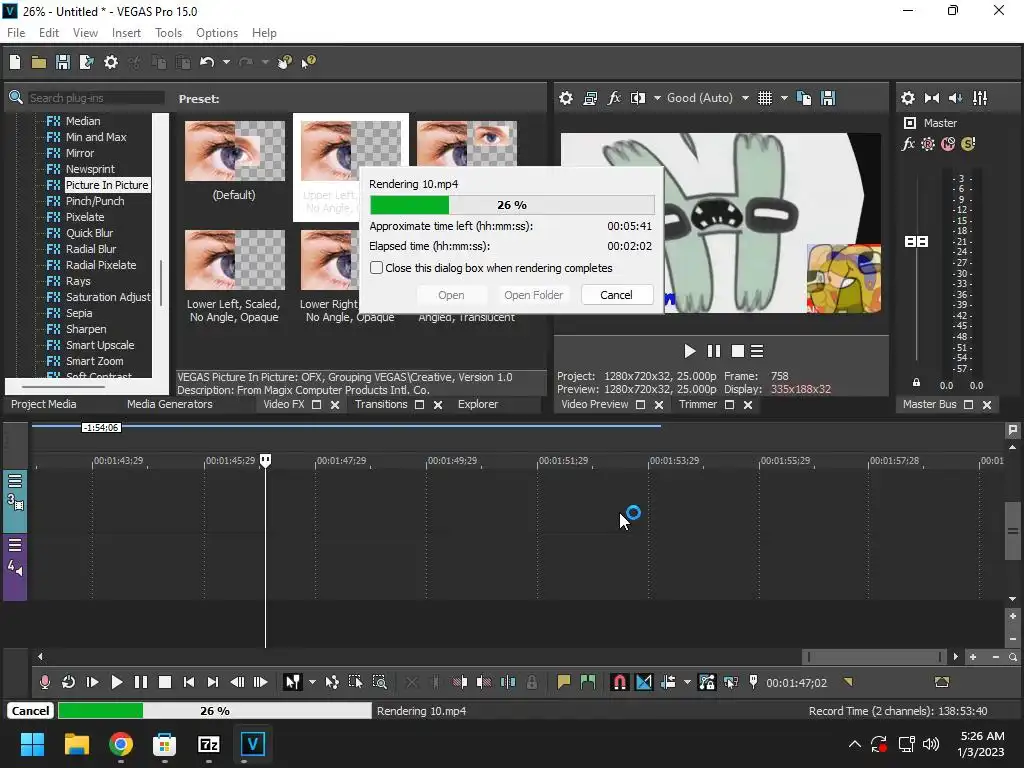Click the What's This help icon
This screenshot has height=768, width=1024.
pyautogui.click(x=308, y=62)
